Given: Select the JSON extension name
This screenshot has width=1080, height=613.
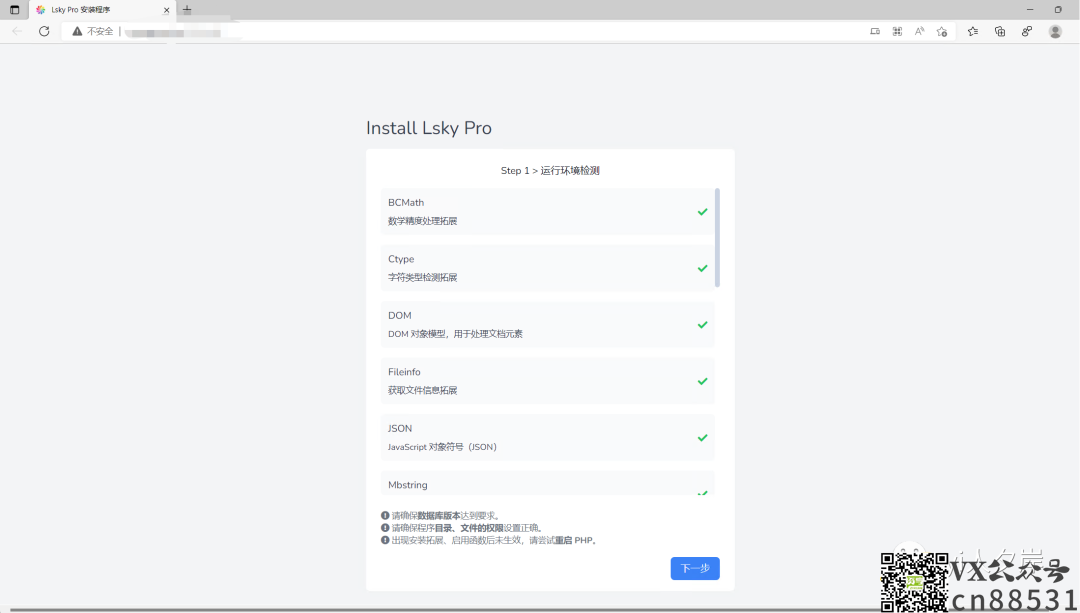Looking at the screenshot, I should pos(399,428).
